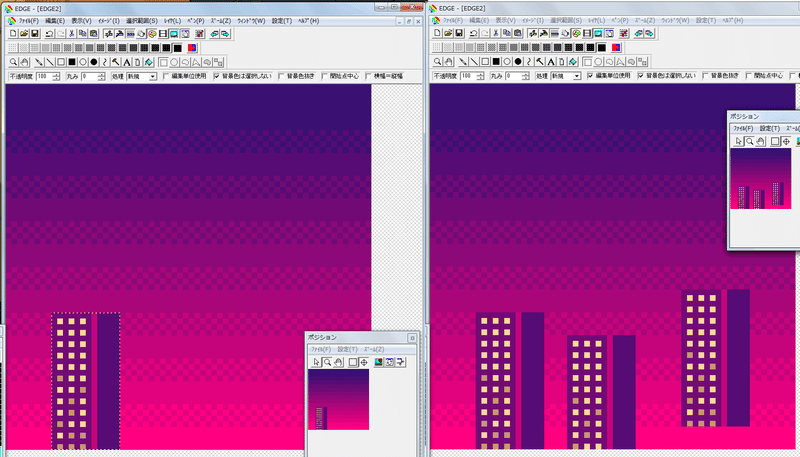This screenshot has width=800, height=457.
Task: Select Magnifier zoom tool in left window
Action: [x=13, y=62]
